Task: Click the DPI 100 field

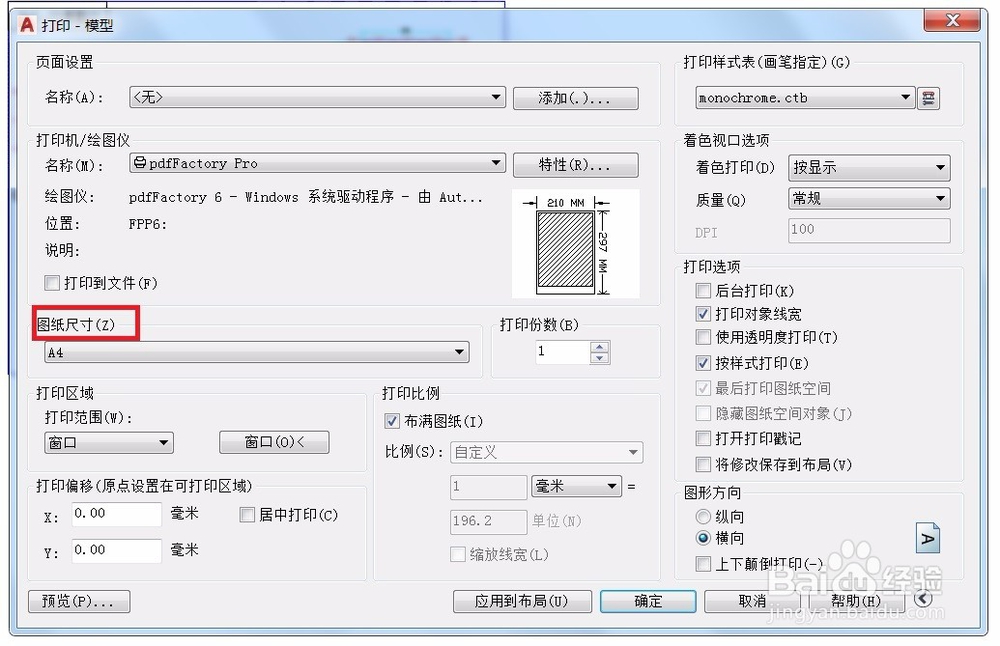Action: click(x=869, y=230)
